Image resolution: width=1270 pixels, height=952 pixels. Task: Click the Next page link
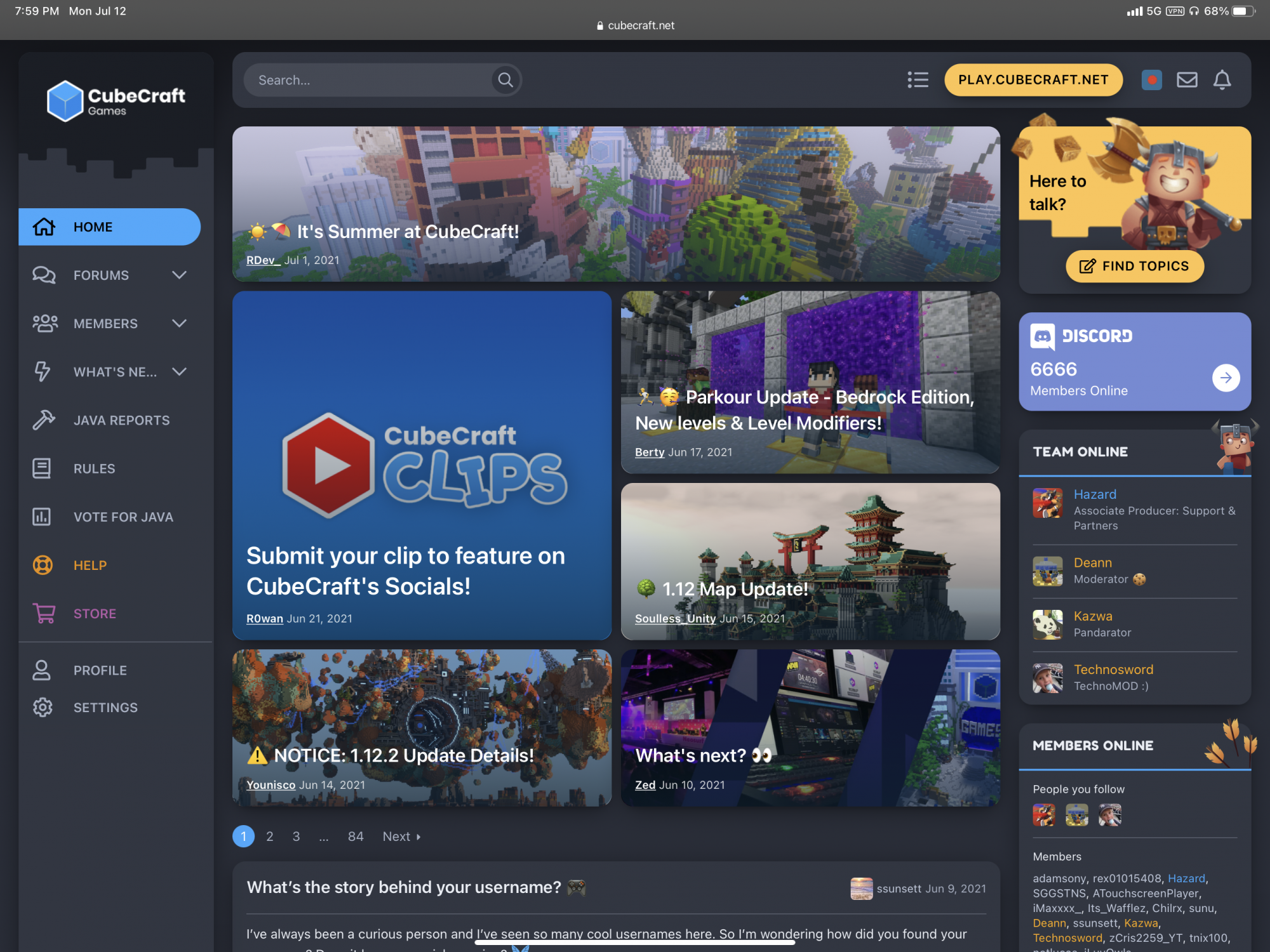[x=401, y=836]
